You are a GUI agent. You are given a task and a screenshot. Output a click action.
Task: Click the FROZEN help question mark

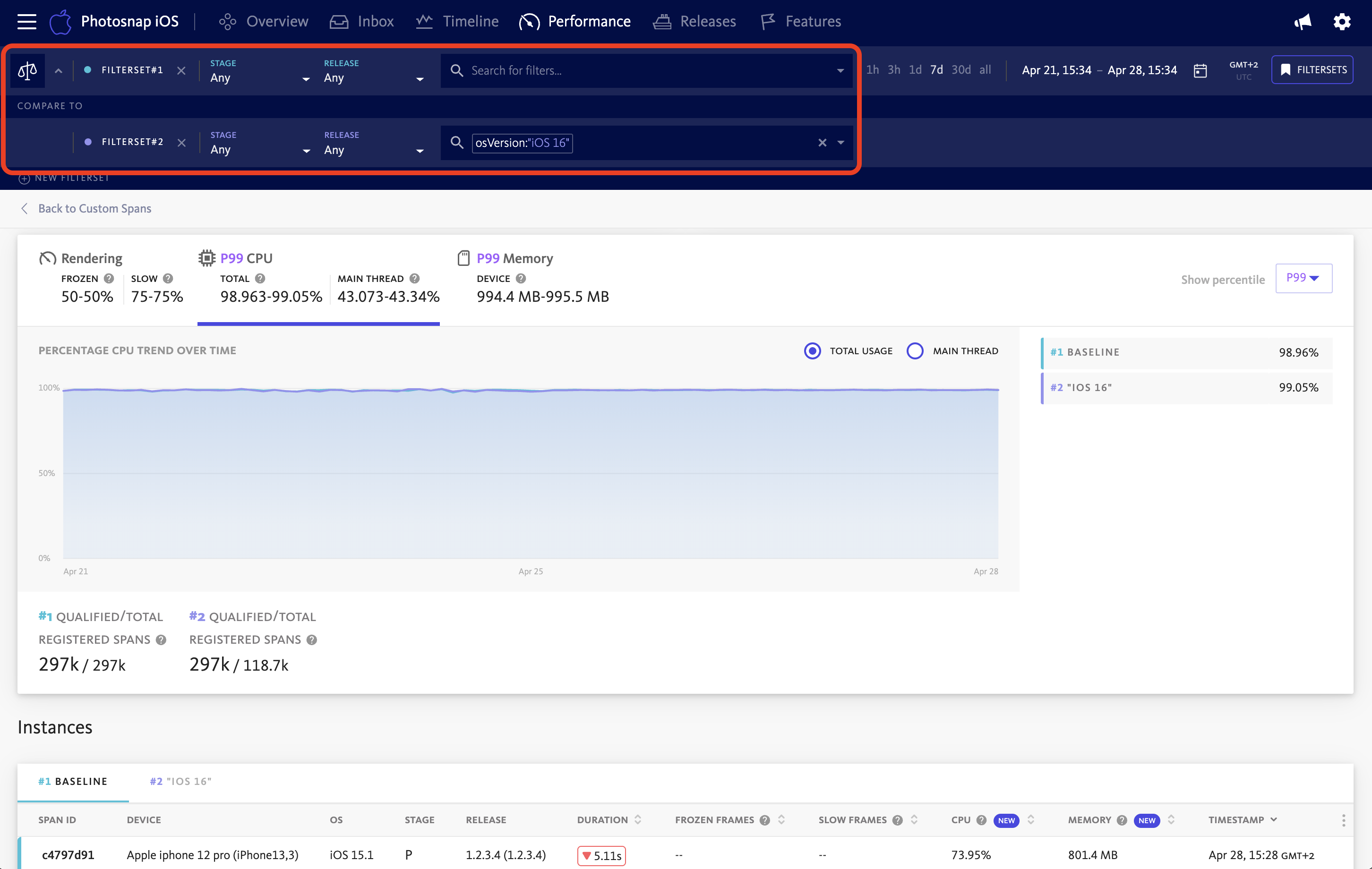click(x=109, y=279)
